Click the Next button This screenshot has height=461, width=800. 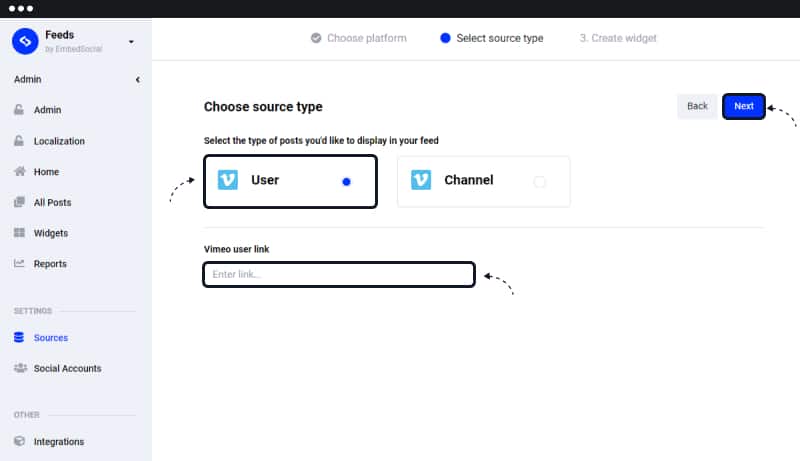(x=743, y=106)
